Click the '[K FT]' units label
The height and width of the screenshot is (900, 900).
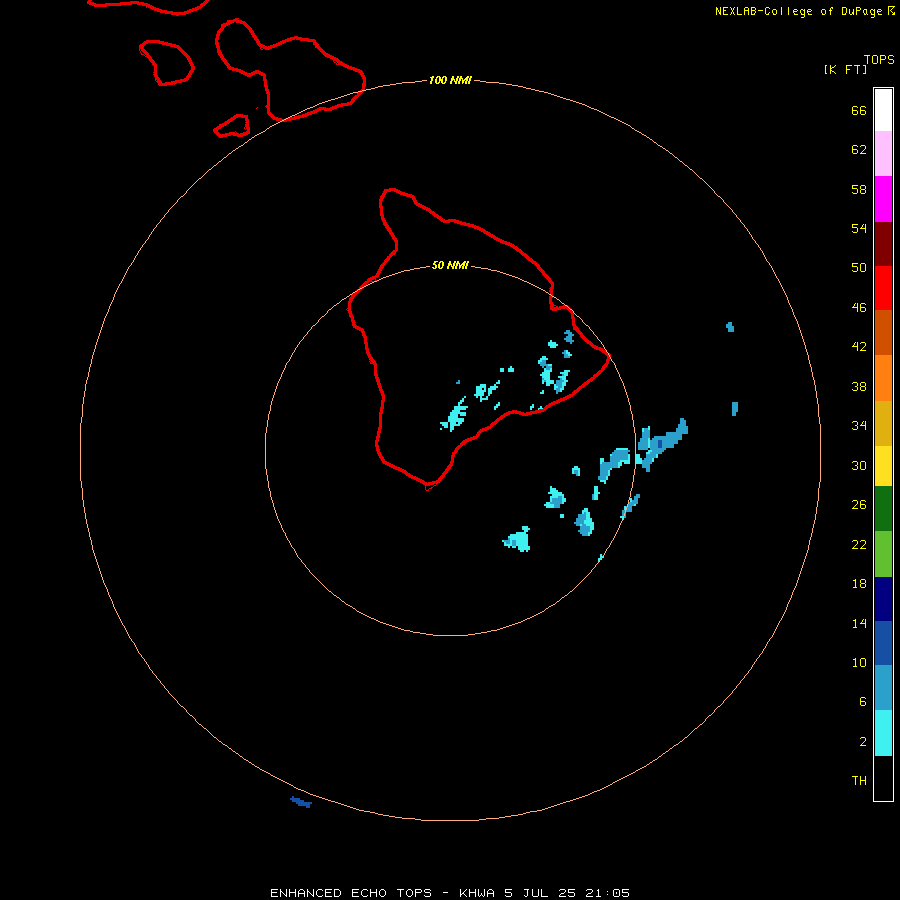pos(845,69)
